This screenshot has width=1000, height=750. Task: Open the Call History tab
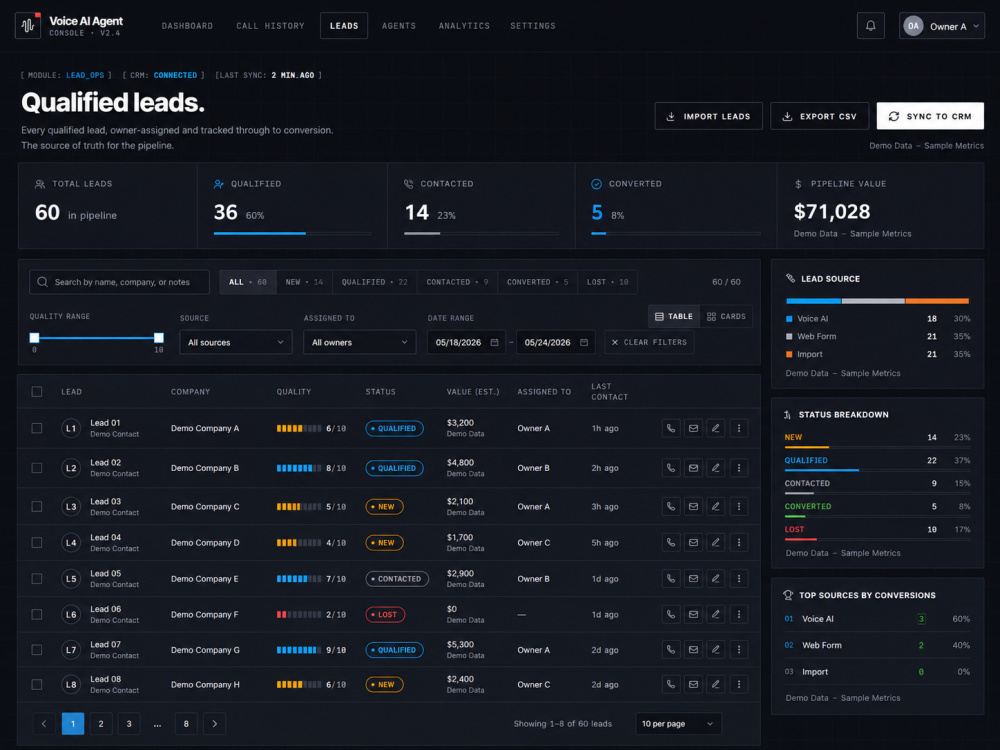click(270, 26)
